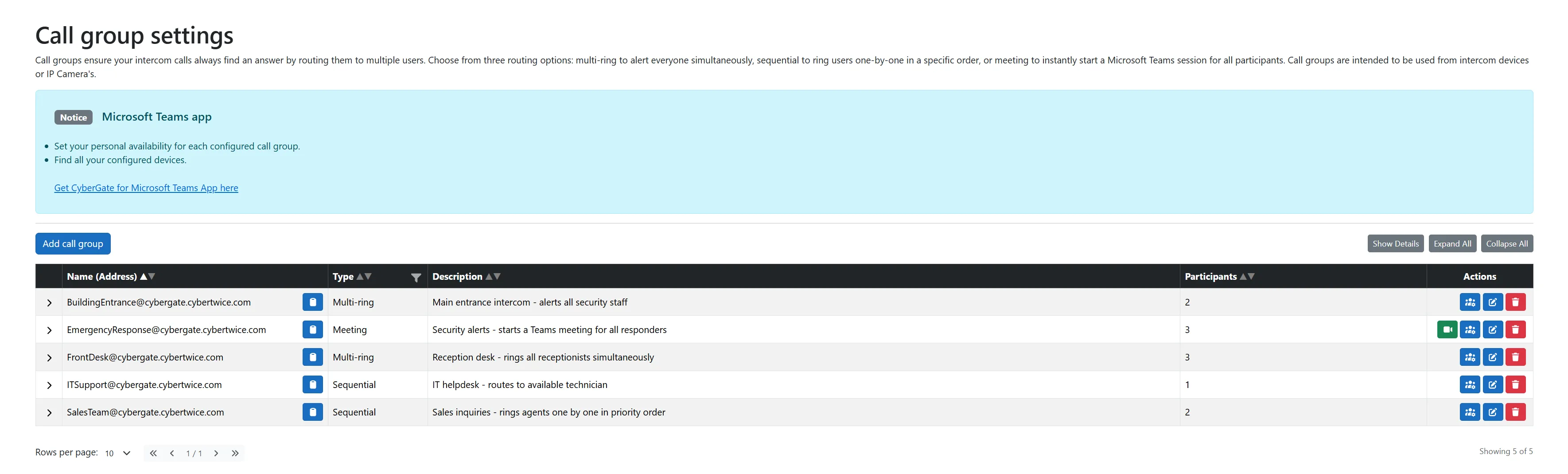Copy the ITSupport address to clipboard
Image resolution: width=1568 pixels, height=474 pixels.
click(312, 384)
